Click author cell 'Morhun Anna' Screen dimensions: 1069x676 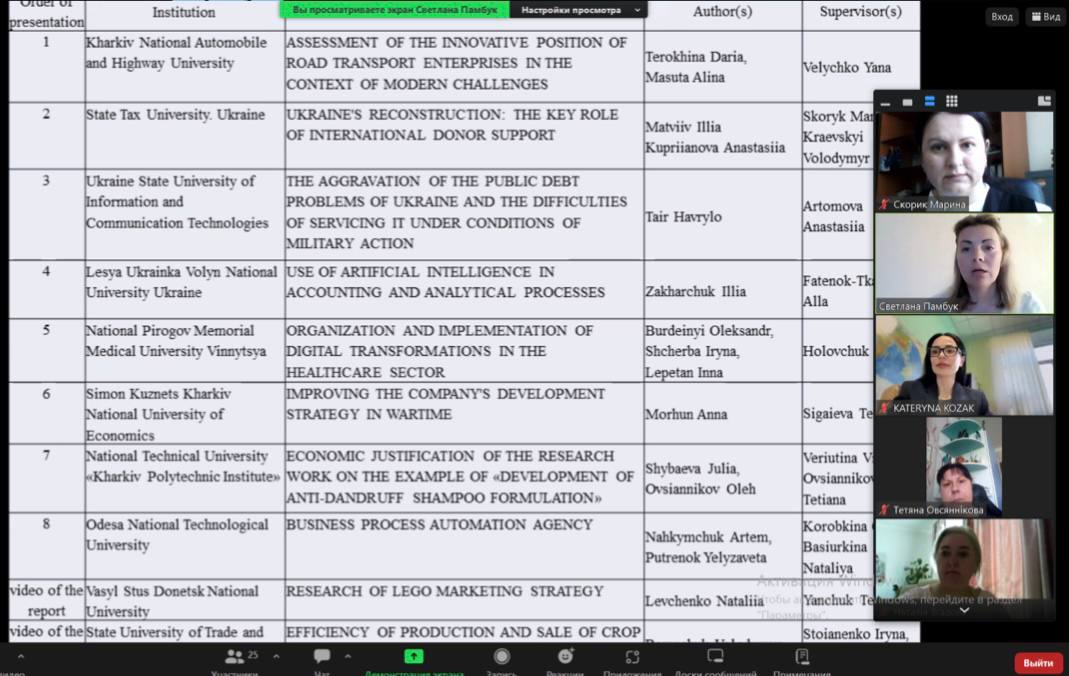click(723, 414)
